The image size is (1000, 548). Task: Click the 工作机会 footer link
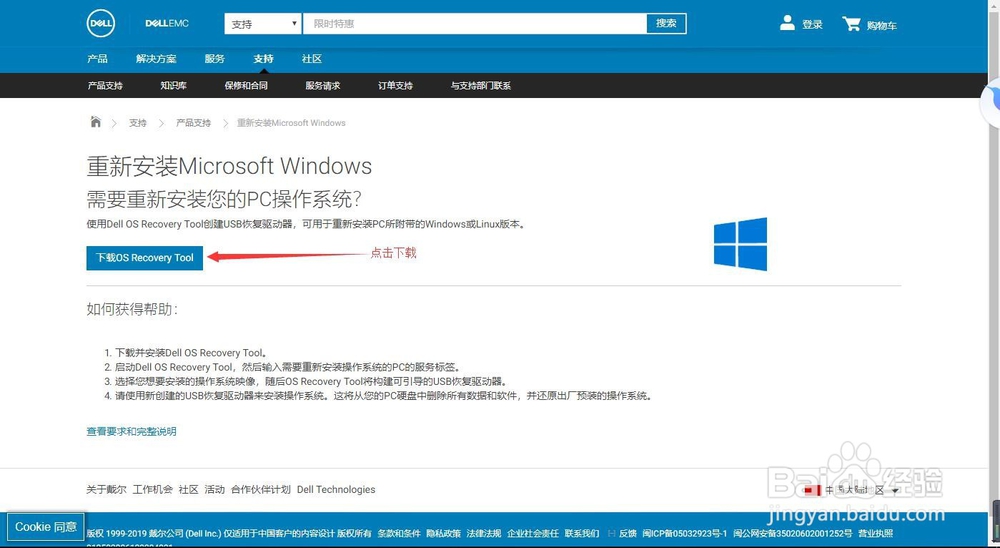[152, 489]
